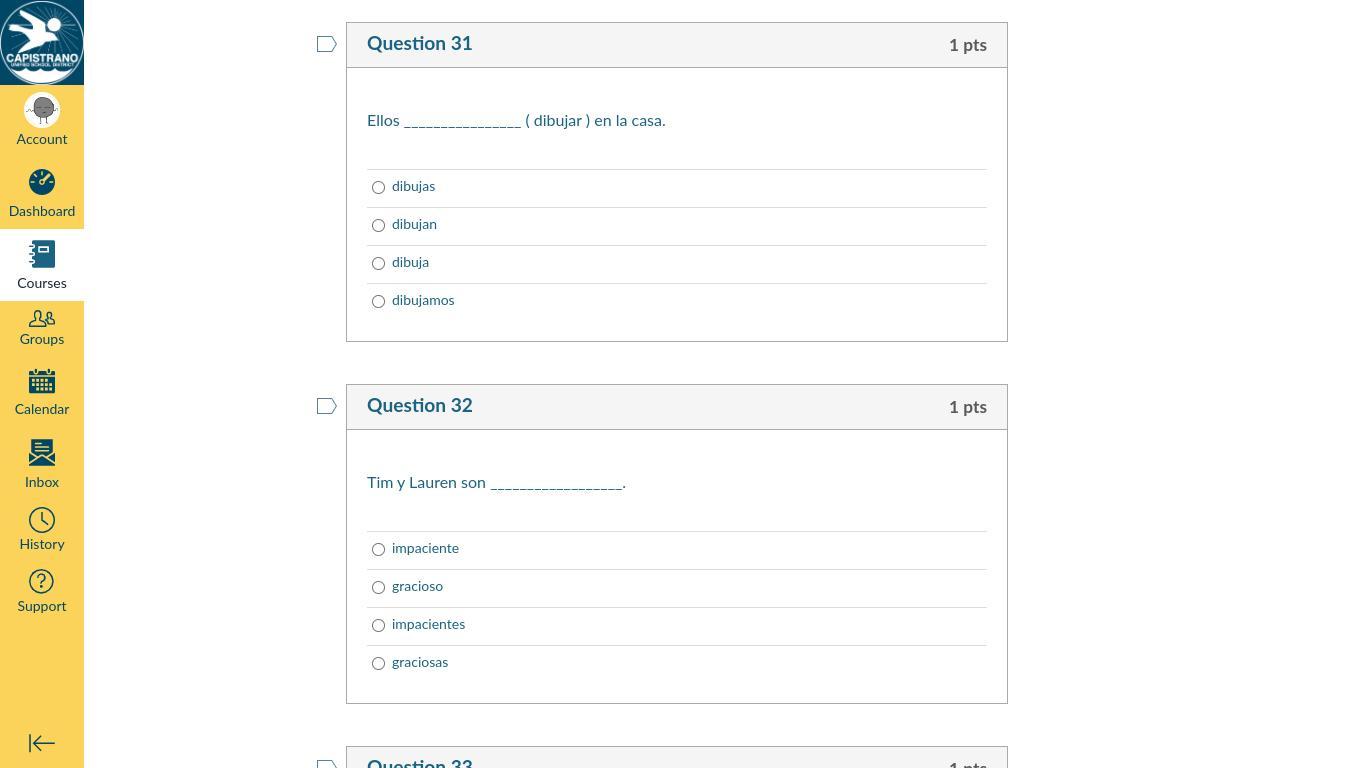
Task: Select the answer "dibujan"
Action: coord(378,226)
